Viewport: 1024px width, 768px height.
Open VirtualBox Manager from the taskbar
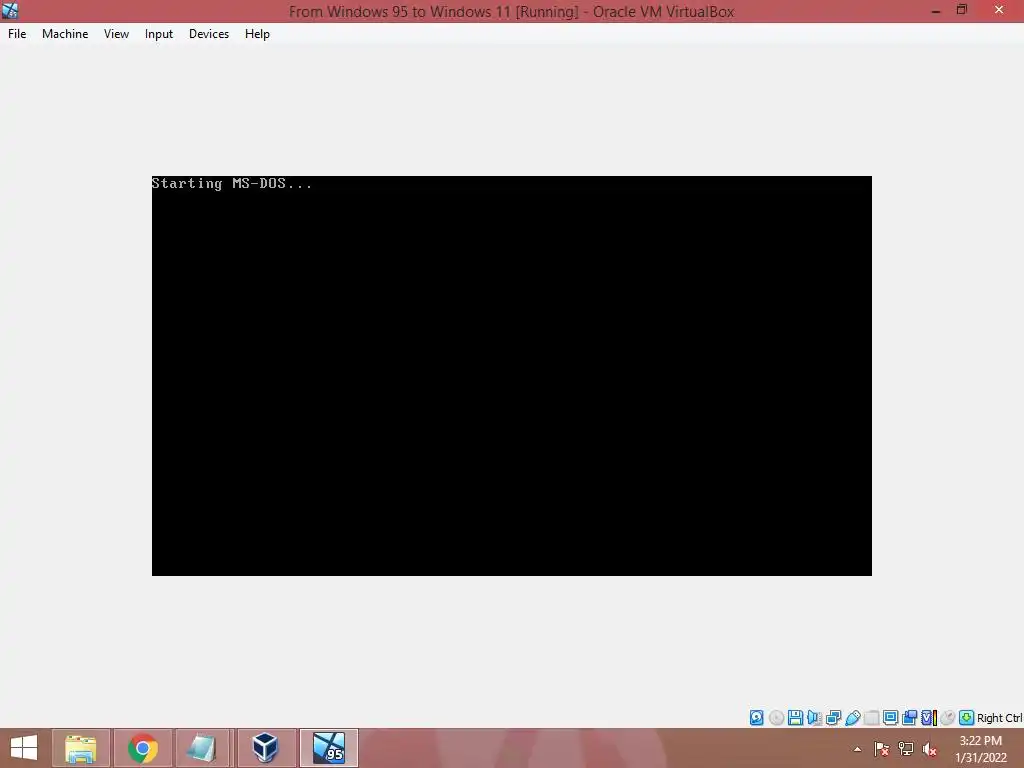pos(266,748)
